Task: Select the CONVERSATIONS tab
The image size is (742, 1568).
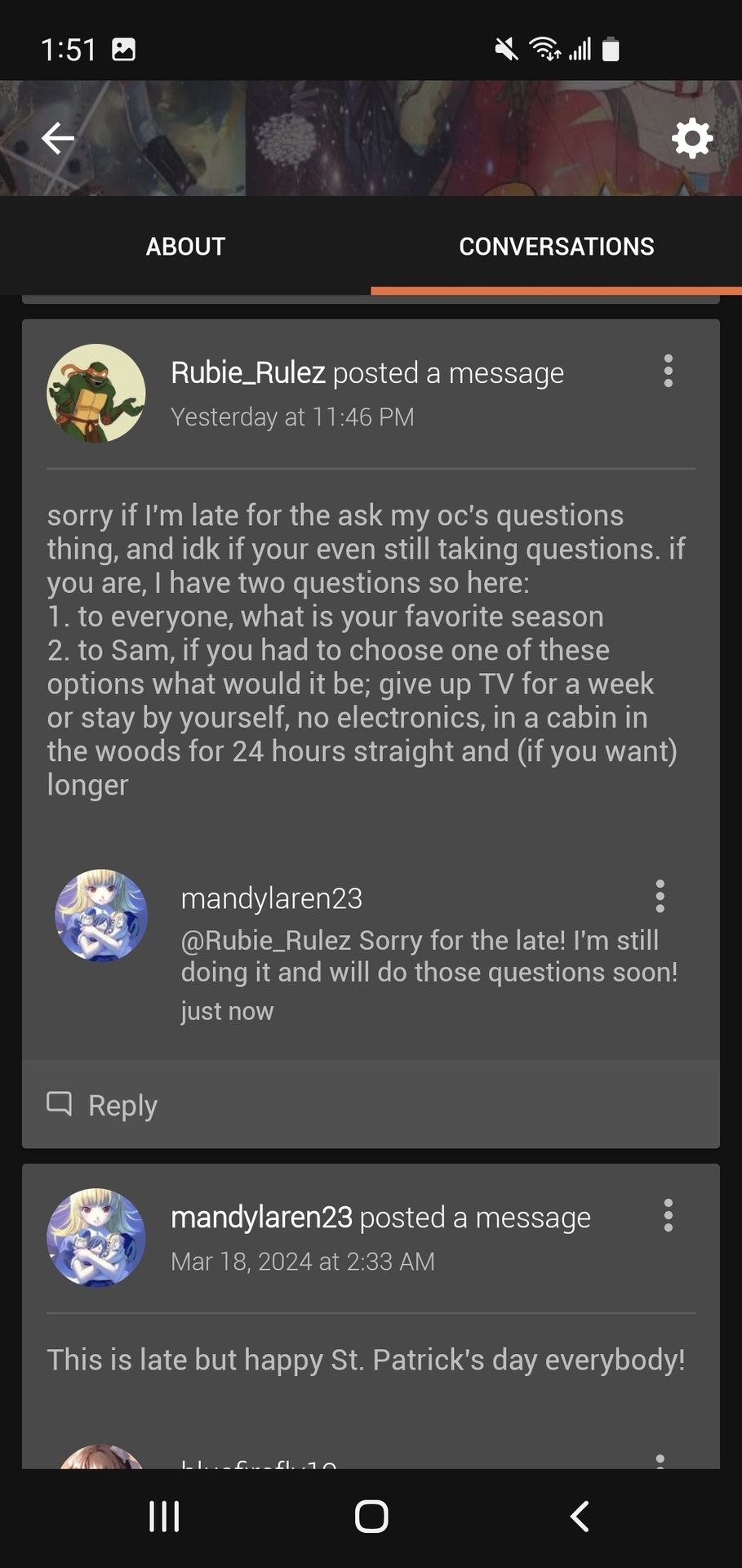Action: click(x=557, y=246)
